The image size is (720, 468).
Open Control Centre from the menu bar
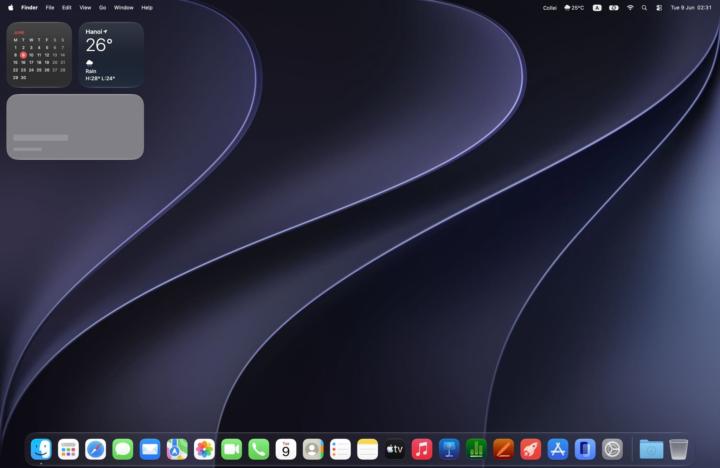(659, 8)
